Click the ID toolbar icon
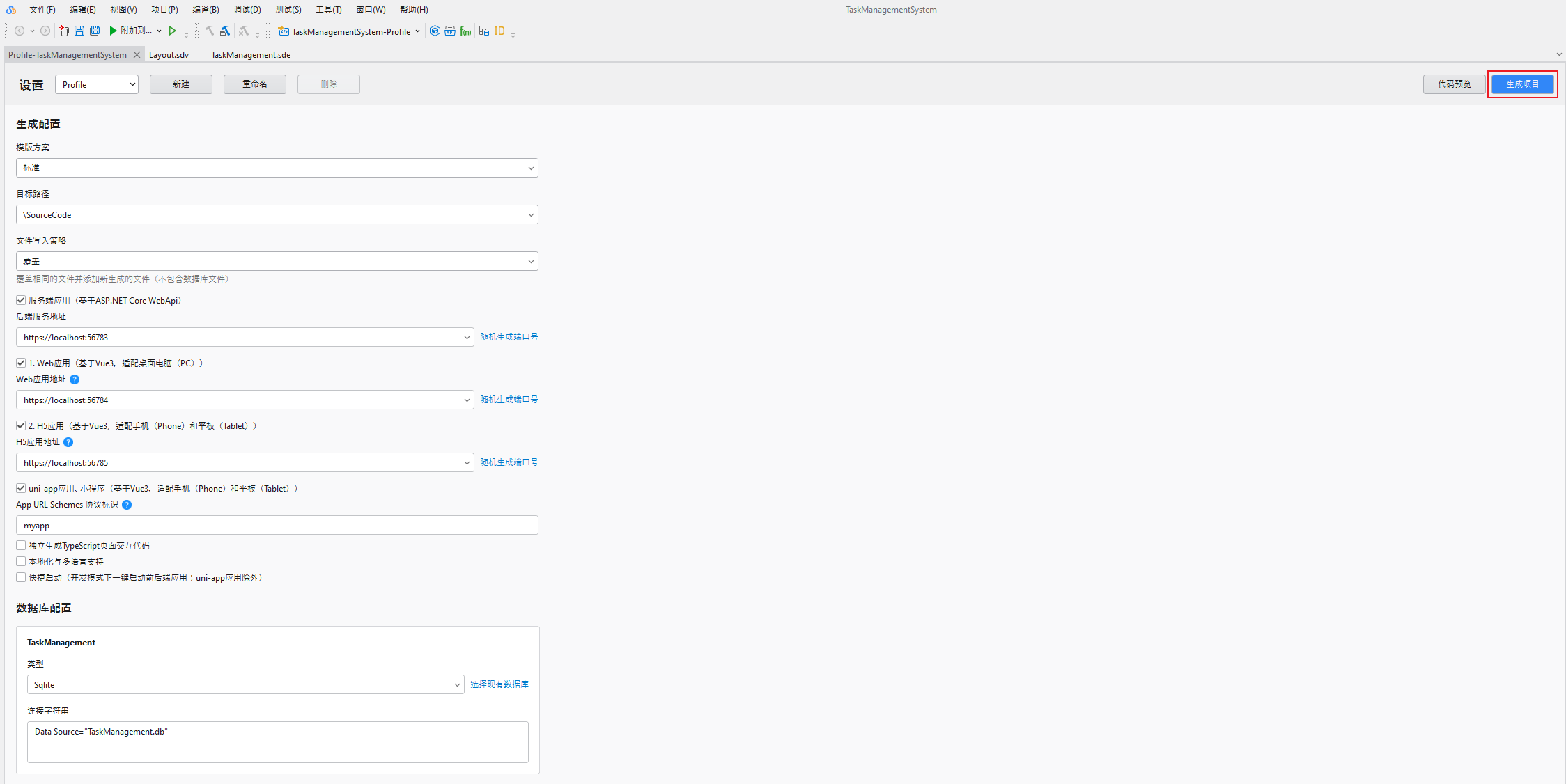Image resolution: width=1566 pixels, height=784 pixels. [499, 31]
